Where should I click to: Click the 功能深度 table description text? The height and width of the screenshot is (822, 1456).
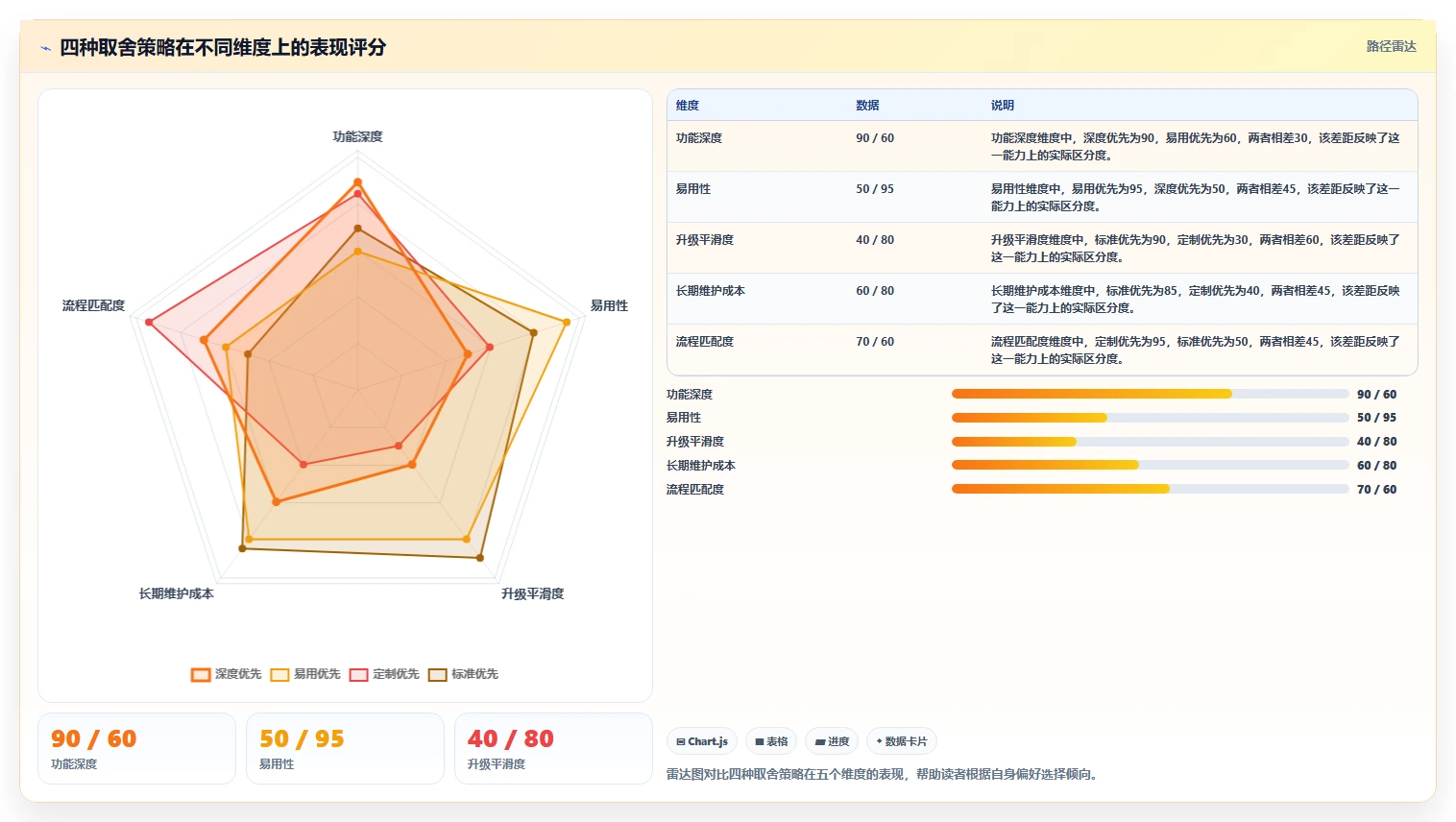1196,147
